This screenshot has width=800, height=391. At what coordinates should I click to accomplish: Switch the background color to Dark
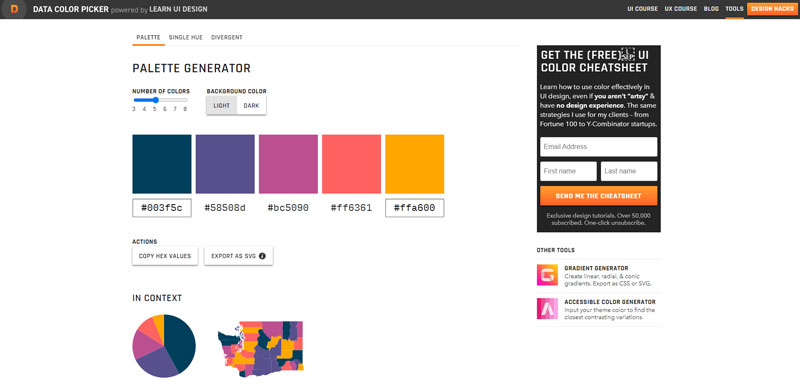point(251,106)
